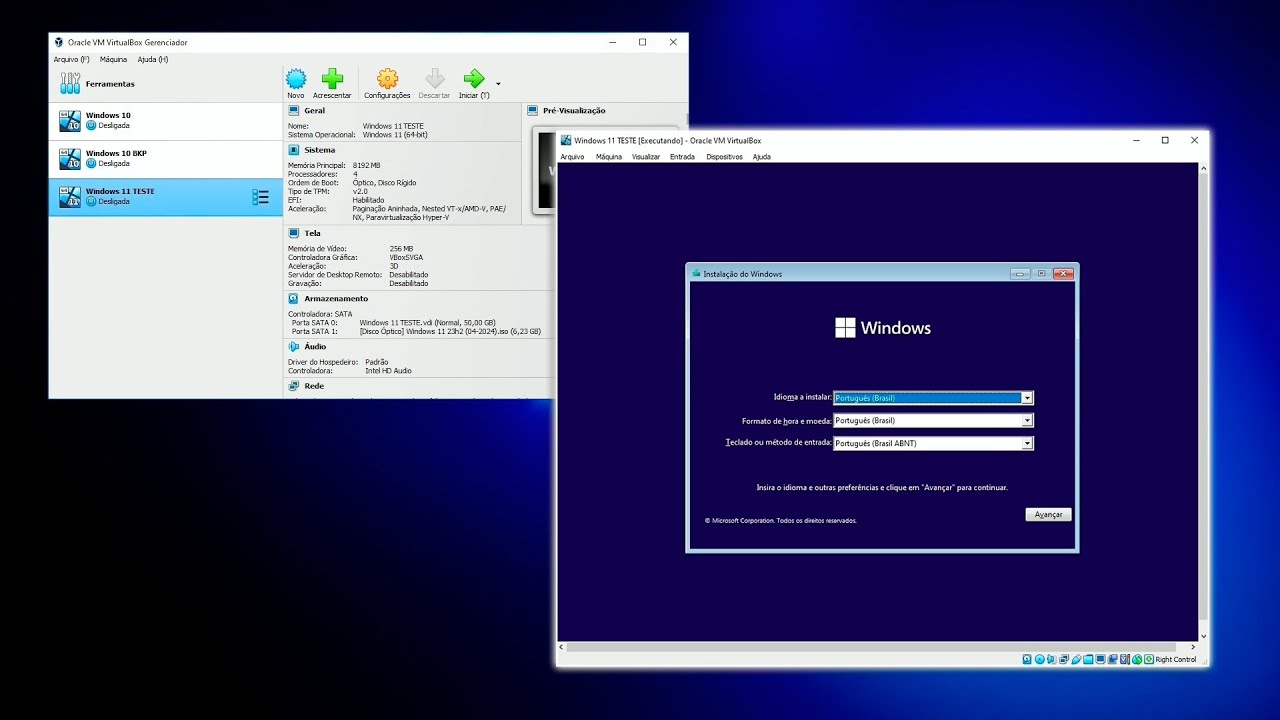Click the Armazenamento section disk icon
The width and height of the screenshot is (1280, 720).
(x=294, y=298)
